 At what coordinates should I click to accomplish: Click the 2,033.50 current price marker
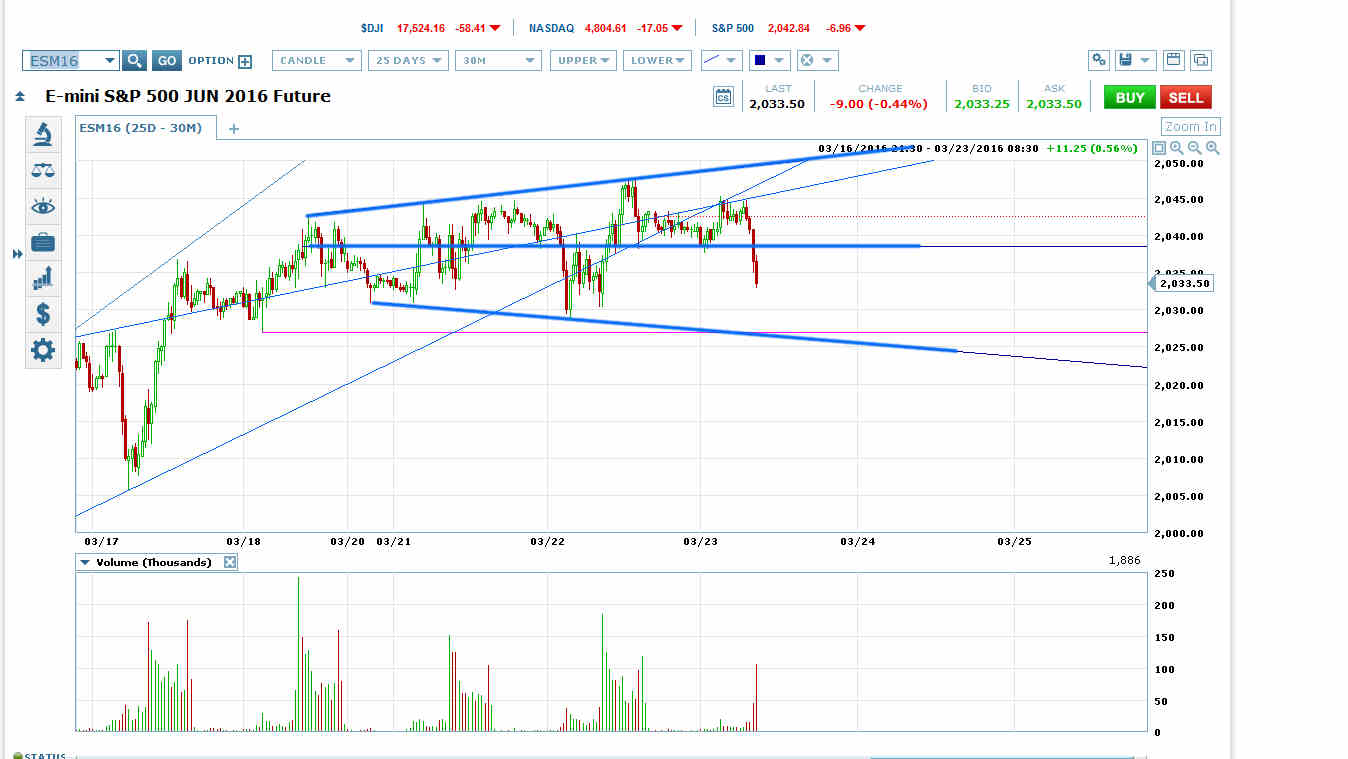(1184, 283)
